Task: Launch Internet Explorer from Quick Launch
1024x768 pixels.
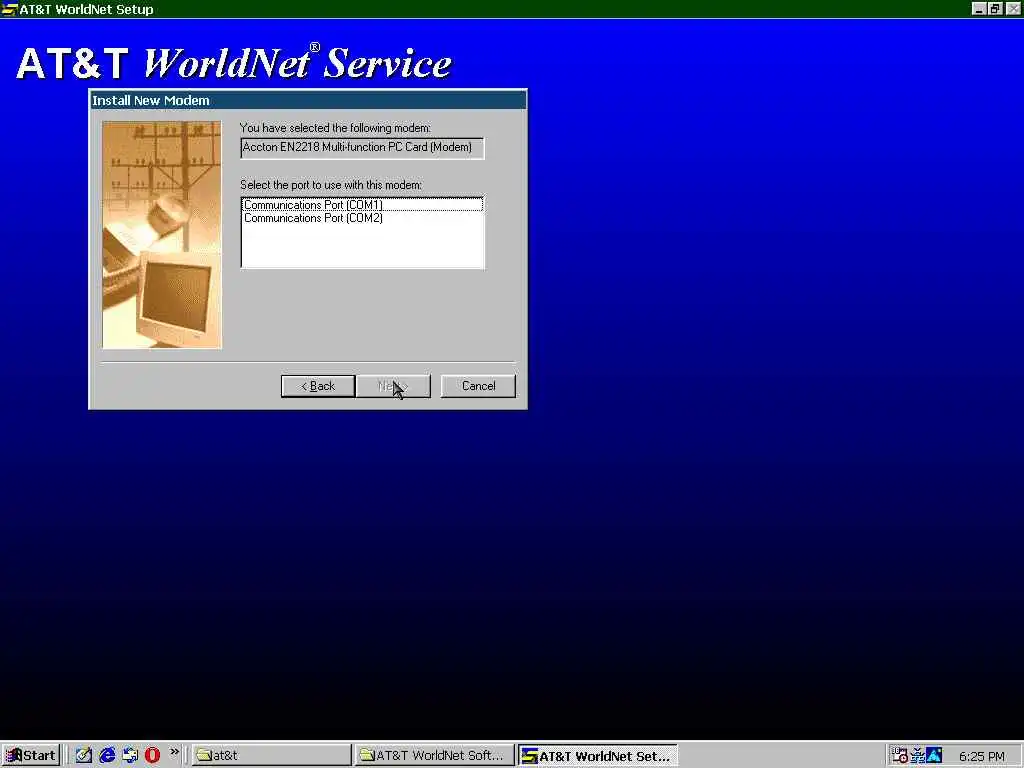Action: pos(107,755)
